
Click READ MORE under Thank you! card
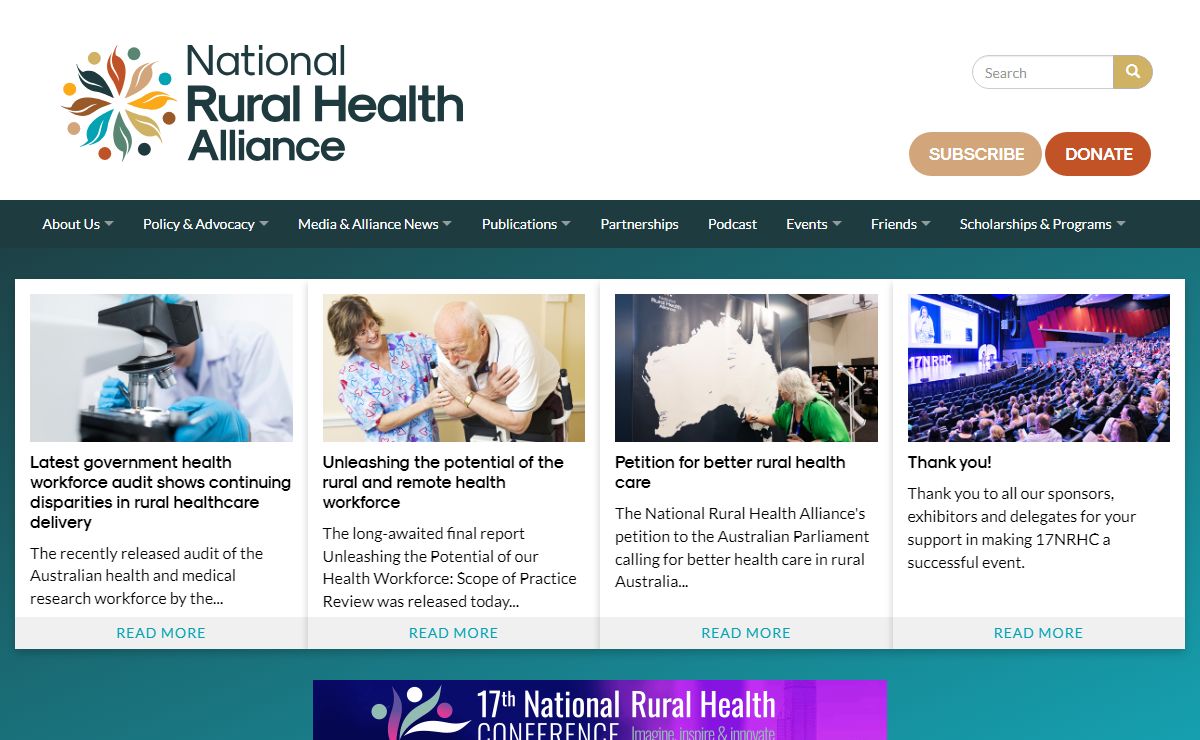point(1039,633)
